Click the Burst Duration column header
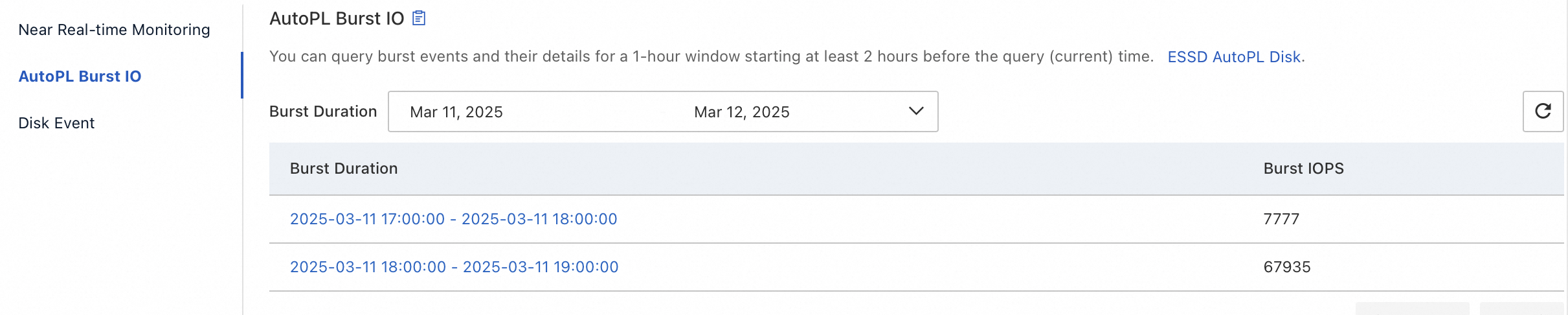Viewport: 1568px width, 315px height. (344, 169)
